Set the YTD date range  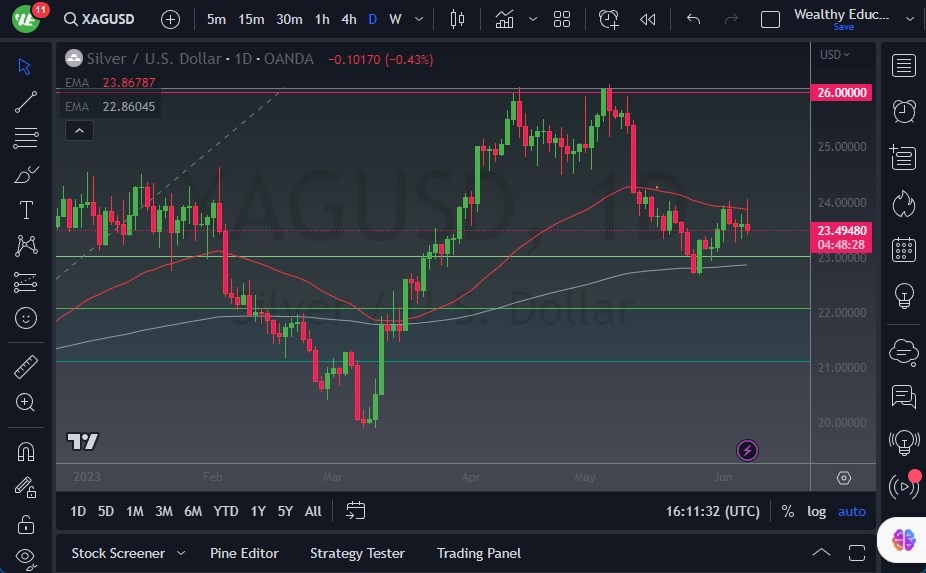[x=226, y=511]
